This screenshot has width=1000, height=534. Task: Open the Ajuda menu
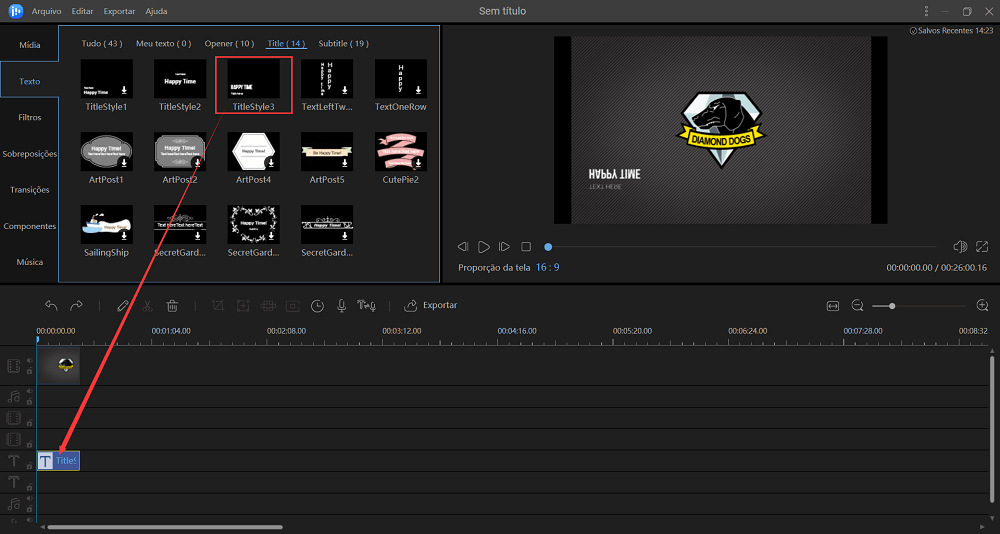click(156, 11)
